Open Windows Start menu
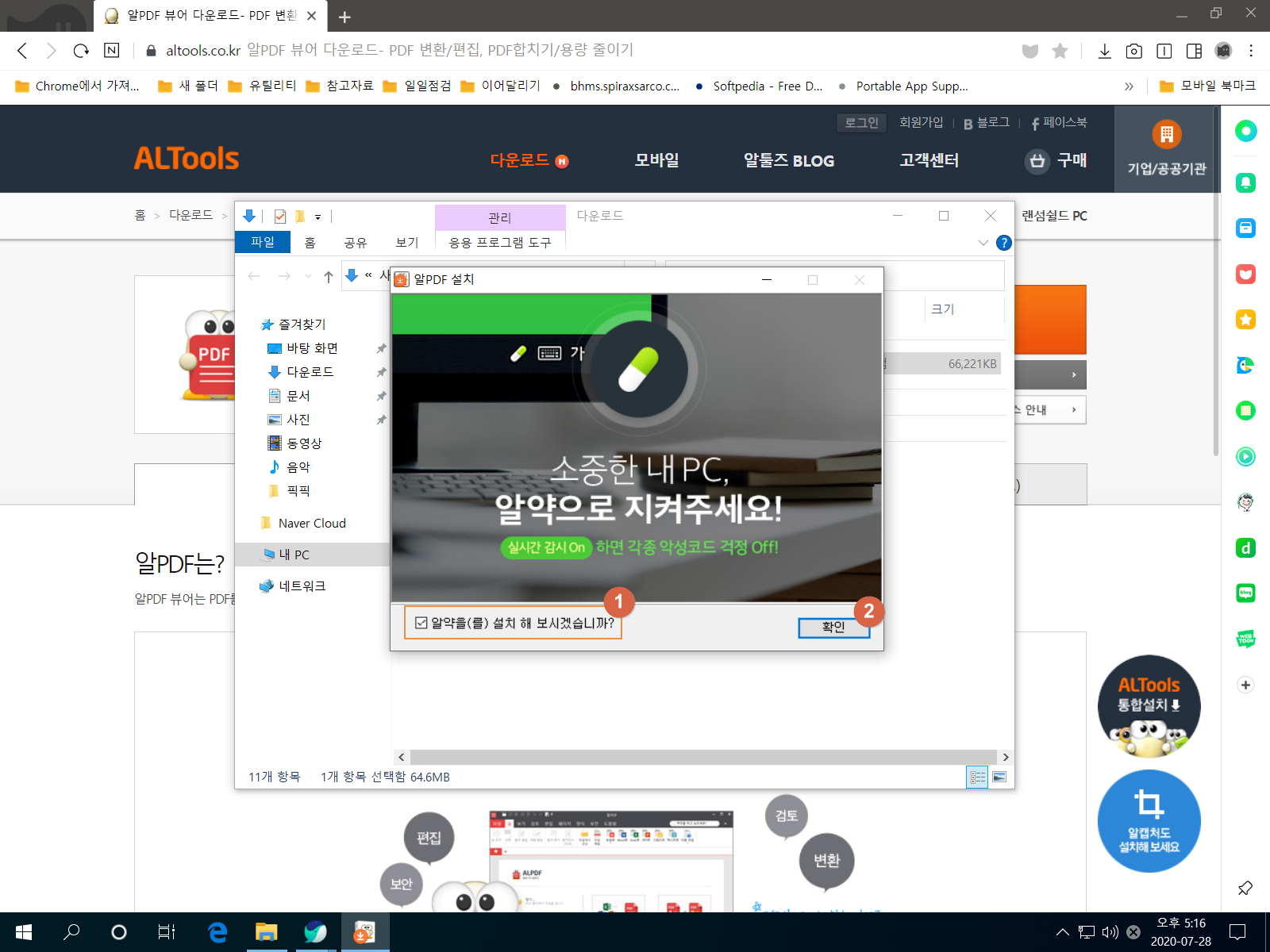This screenshot has width=1270, height=952. [23, 932]
